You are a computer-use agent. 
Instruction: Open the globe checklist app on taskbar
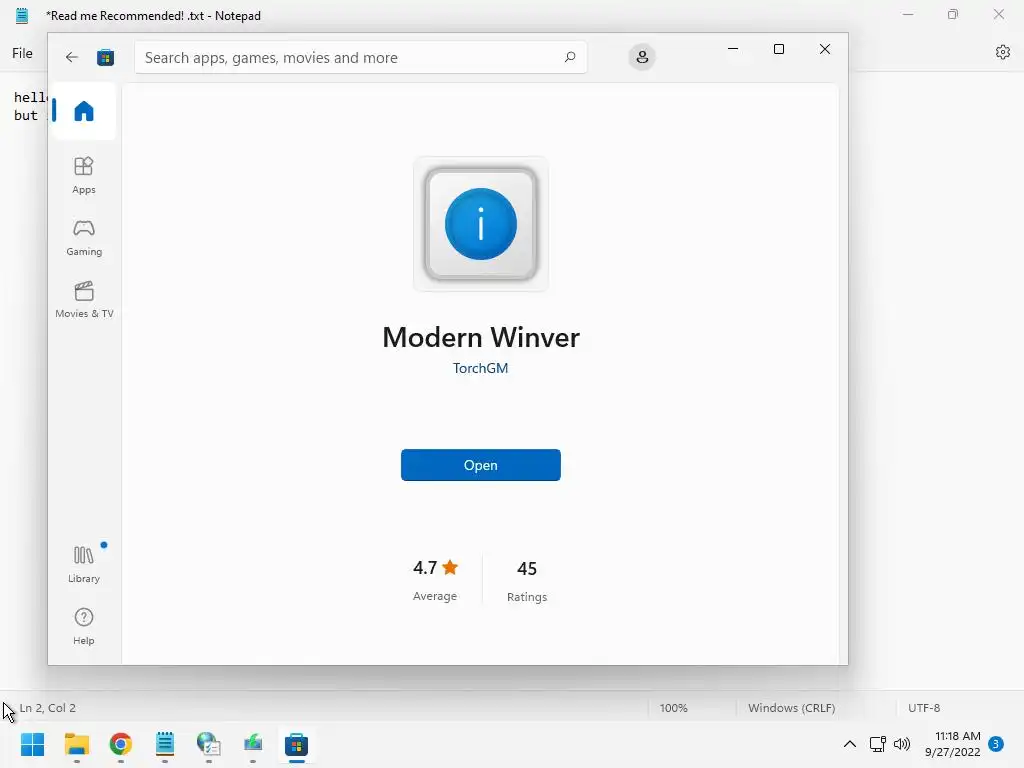pos(208,744)
